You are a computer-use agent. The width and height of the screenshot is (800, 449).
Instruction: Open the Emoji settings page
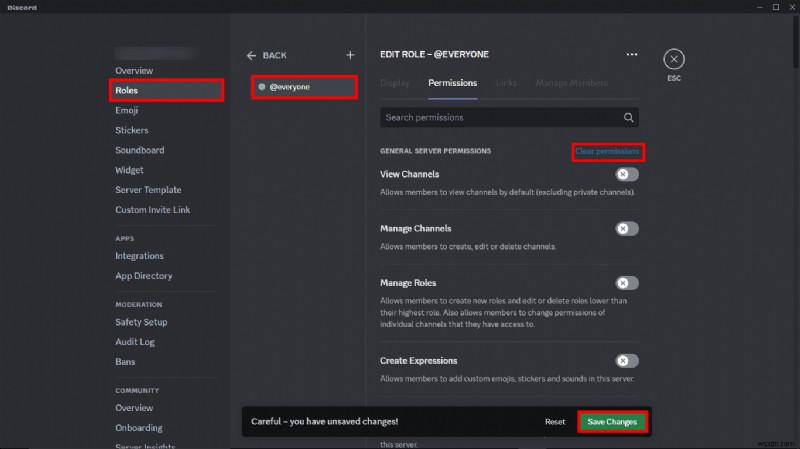click(127, 110)
